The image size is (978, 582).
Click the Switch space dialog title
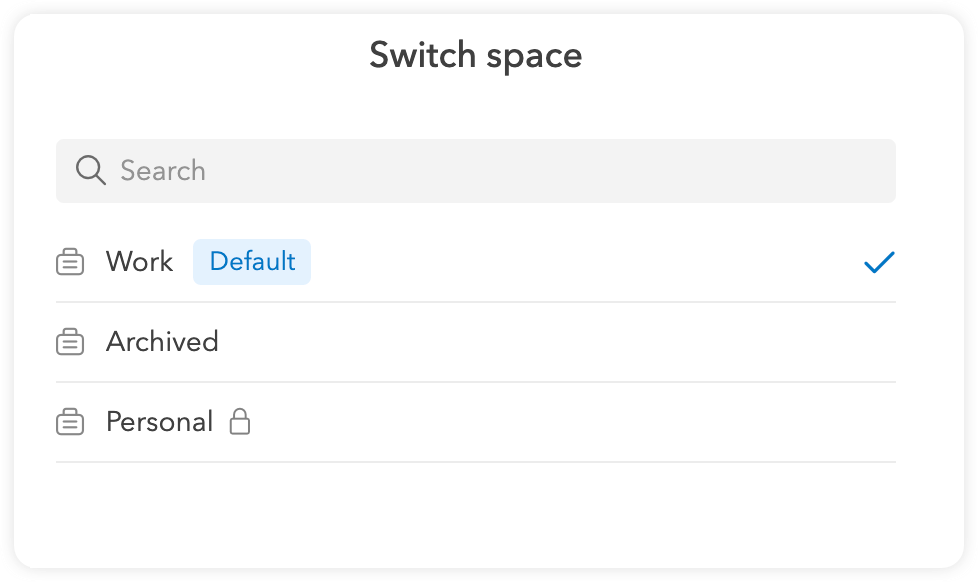(x=476, y=55)
